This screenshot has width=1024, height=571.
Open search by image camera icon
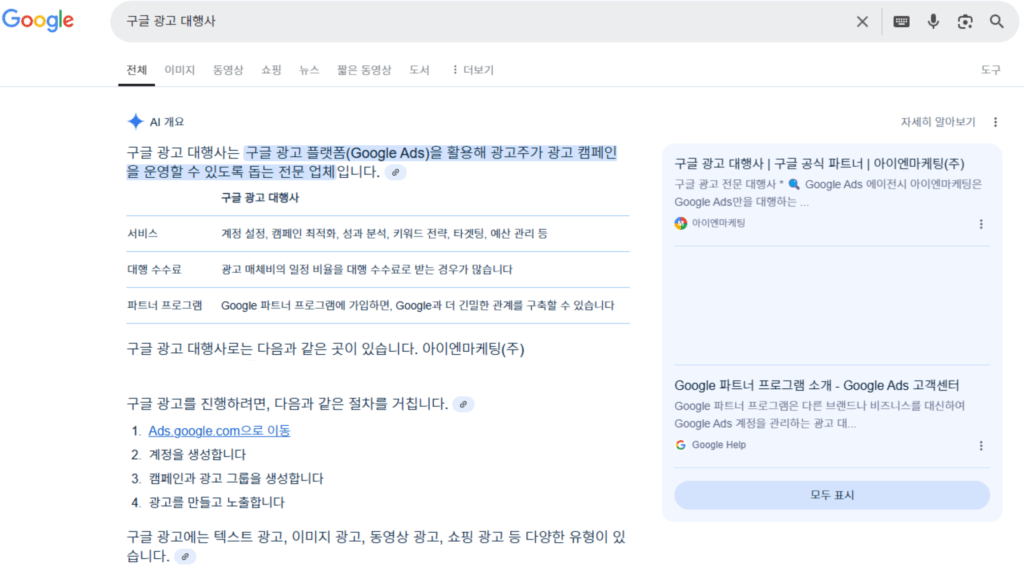coord(965,22)
